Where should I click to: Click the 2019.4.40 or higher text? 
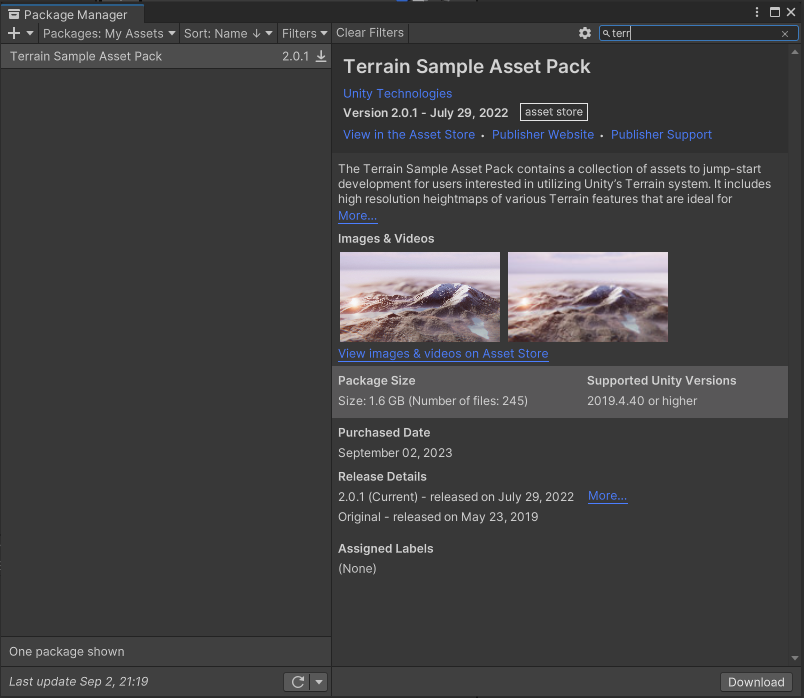point(642,401)
